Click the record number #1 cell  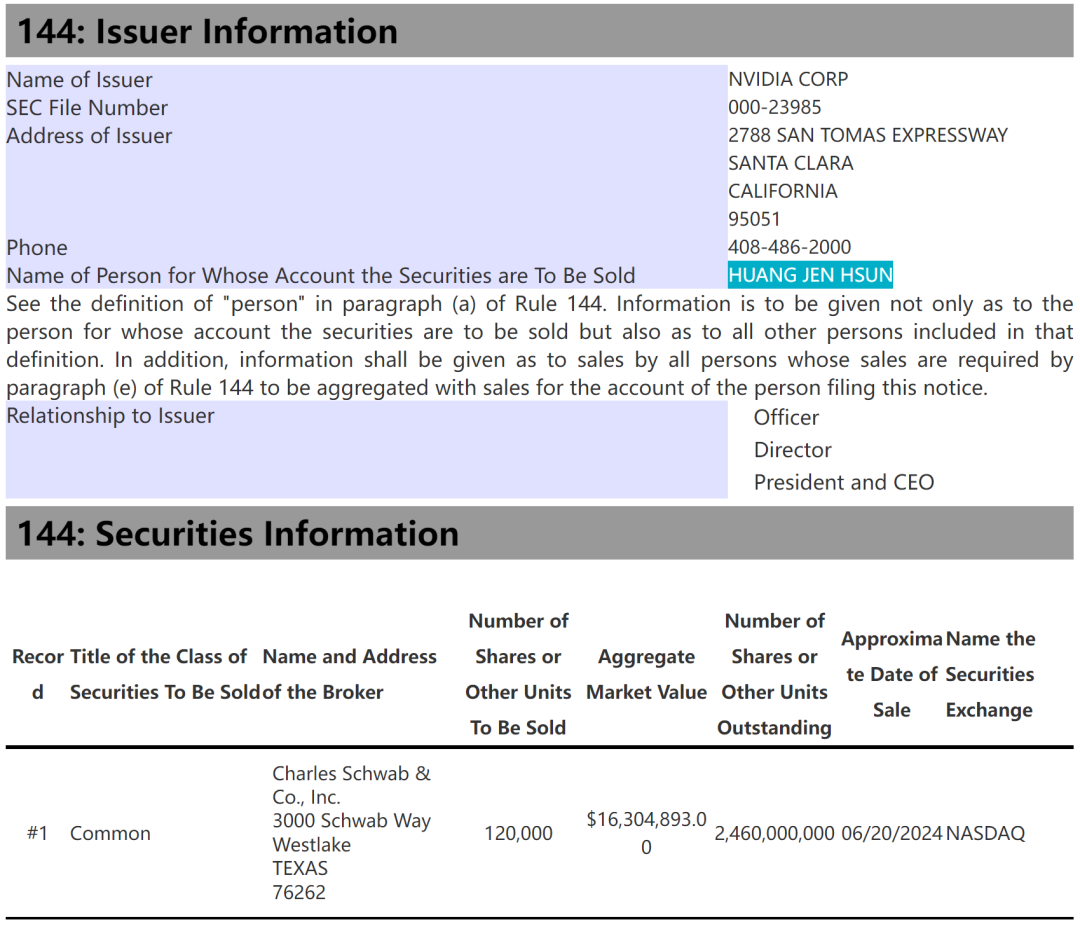point(37,833)
